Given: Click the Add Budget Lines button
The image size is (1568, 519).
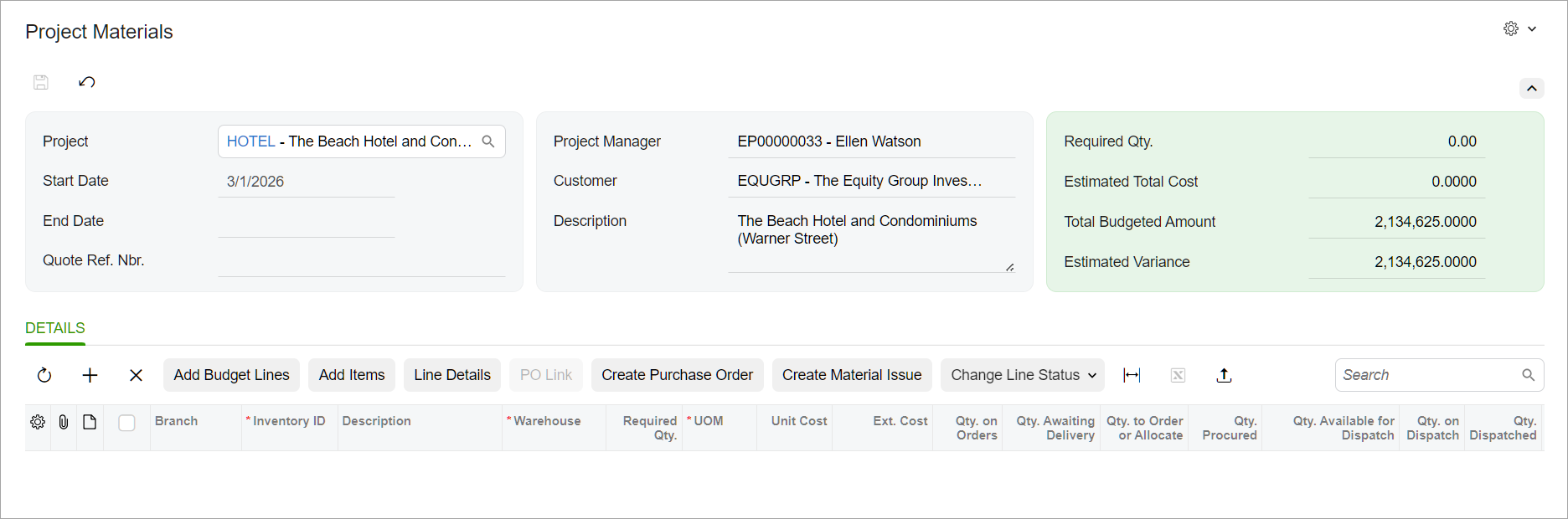Looking at the screenshot, I should (x=232, y=375).
